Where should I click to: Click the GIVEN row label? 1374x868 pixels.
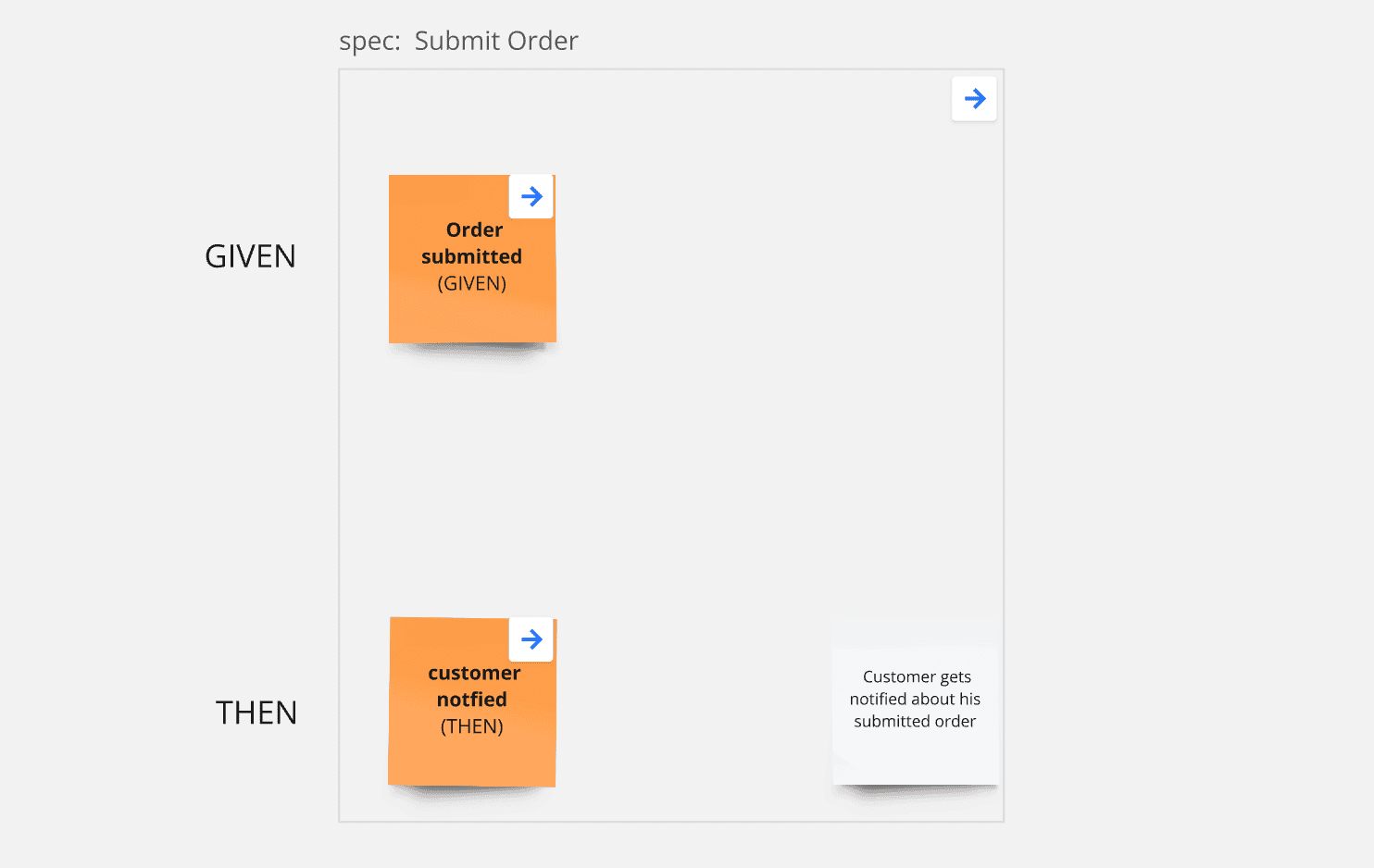pyautogui.click(x=250, y=256)
